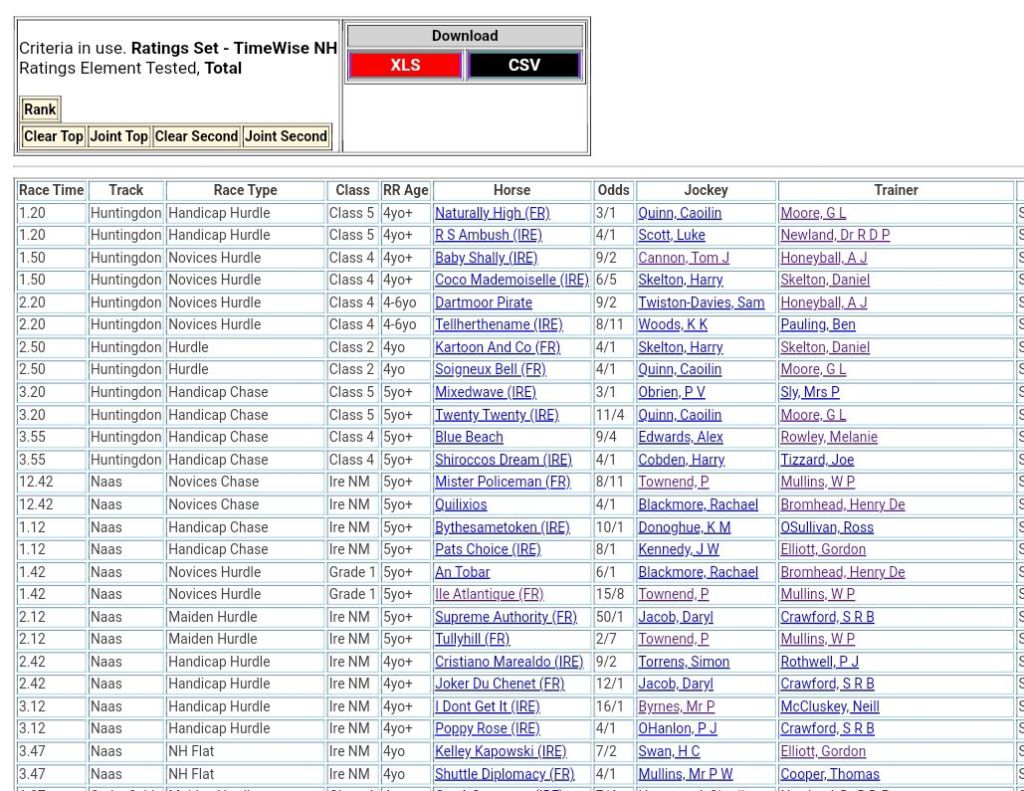Open horse Naturally High (FR) link

pos(492,213)
